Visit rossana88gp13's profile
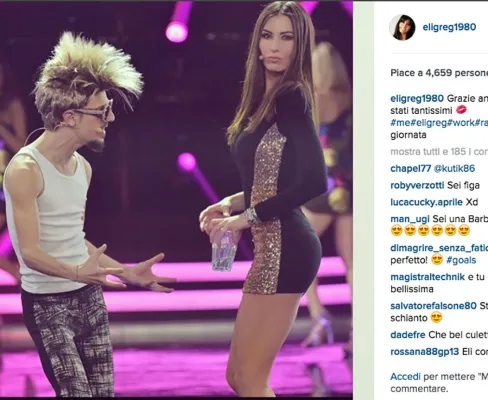 [425, 352]
